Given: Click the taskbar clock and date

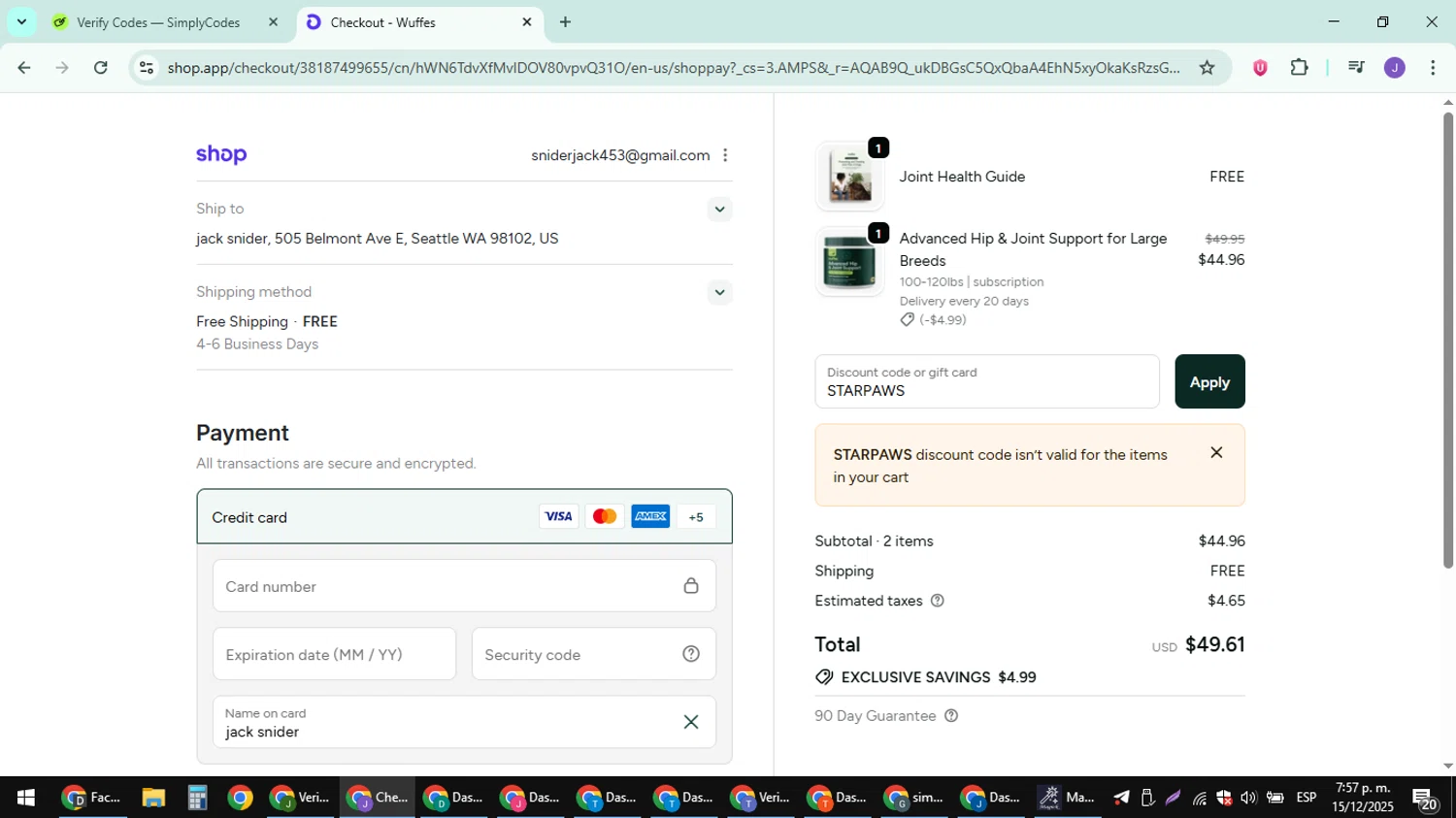Looking at the screenshot, I should 1363,798.
